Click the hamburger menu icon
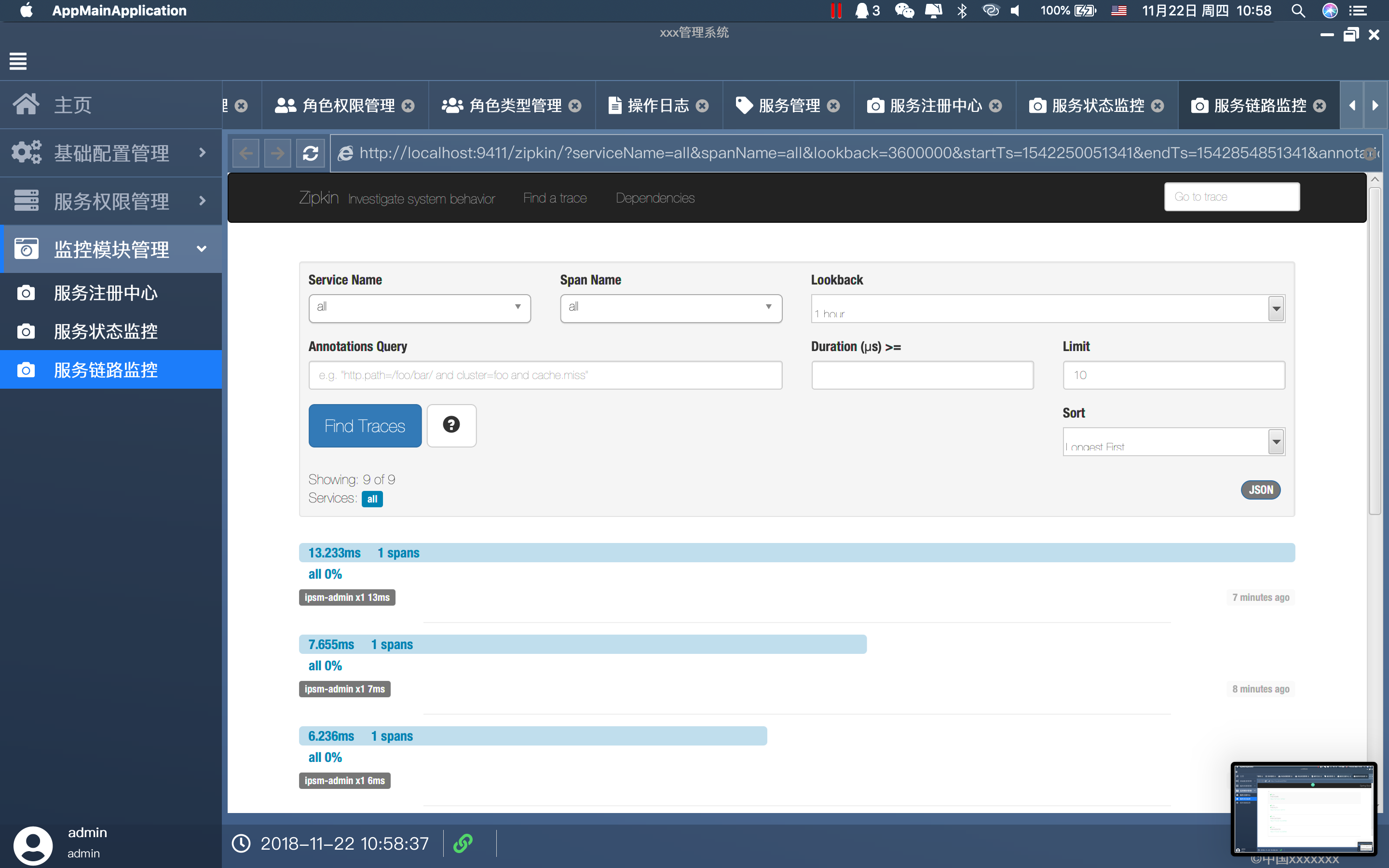This screenshot has width=1389, height=868. point(18,60)
